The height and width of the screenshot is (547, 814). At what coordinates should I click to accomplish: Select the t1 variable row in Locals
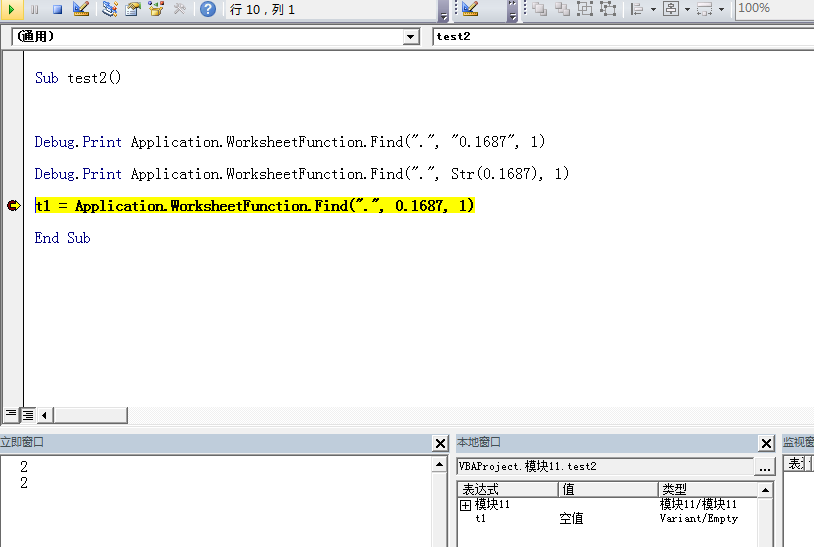[x=607, y=518]
